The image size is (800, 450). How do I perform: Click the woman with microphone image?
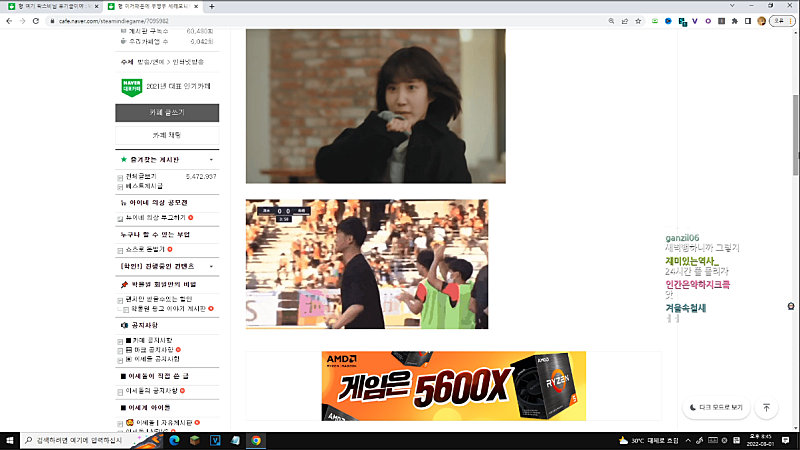pyautogui.click(x=376, y=106)
